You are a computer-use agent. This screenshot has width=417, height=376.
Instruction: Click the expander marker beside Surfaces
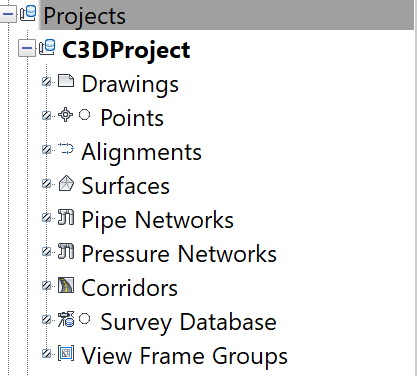[x=47, y=183]
